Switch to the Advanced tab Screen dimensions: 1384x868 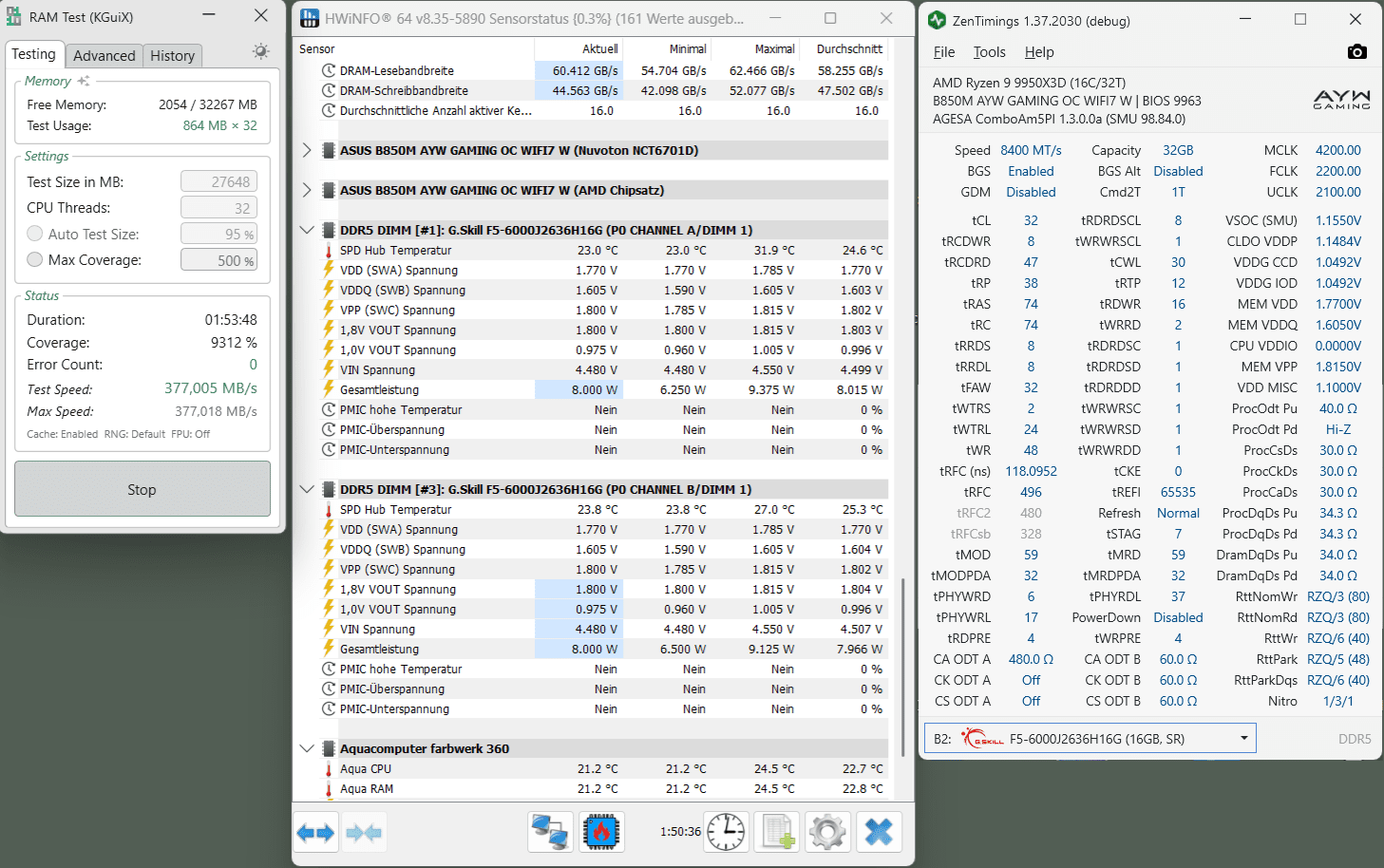pyautogui.click(x=104, y=56)
